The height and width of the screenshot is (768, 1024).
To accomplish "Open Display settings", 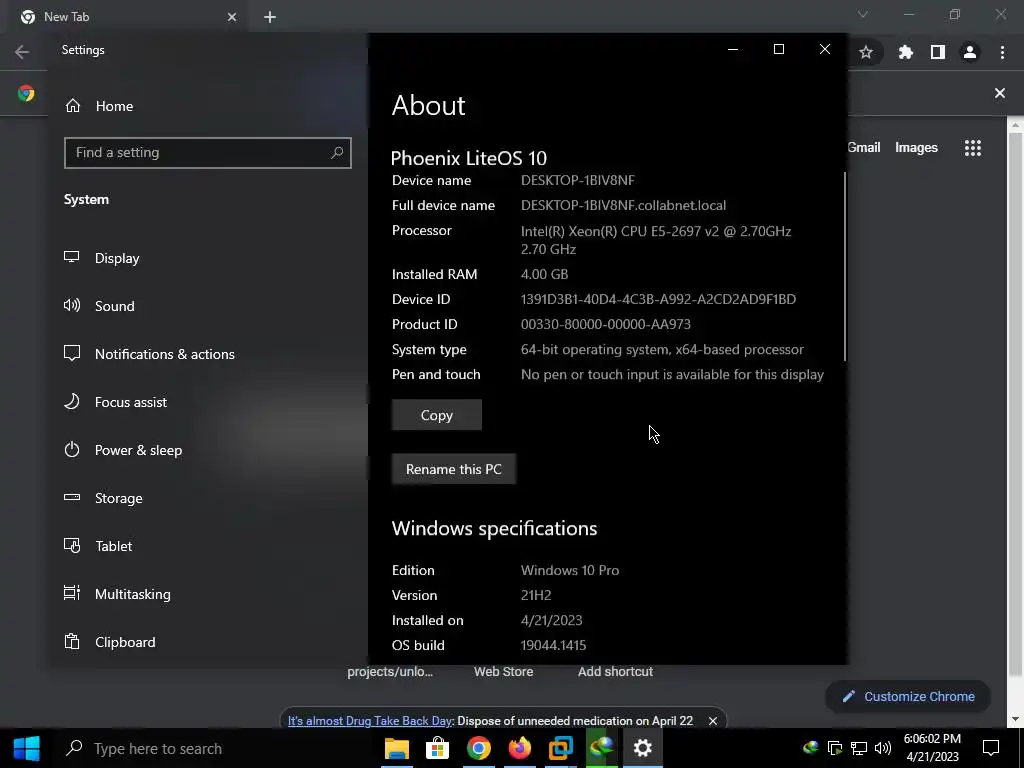I will click(102, 258).
